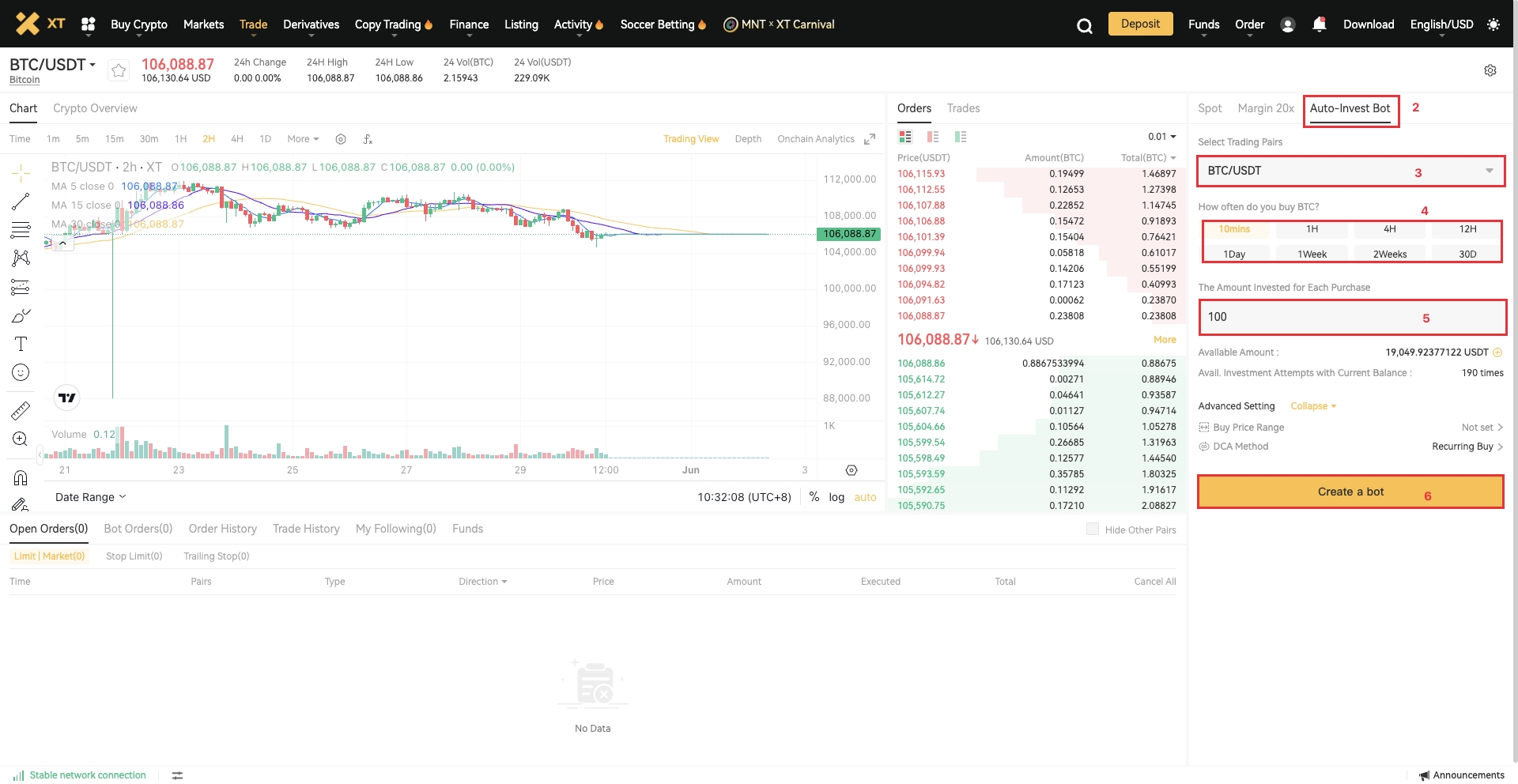The width and height of the screenshot is (1518, 784).
Task: Open the Bot Orders tab
Action: pyautogui.click(x=138, y=529)
